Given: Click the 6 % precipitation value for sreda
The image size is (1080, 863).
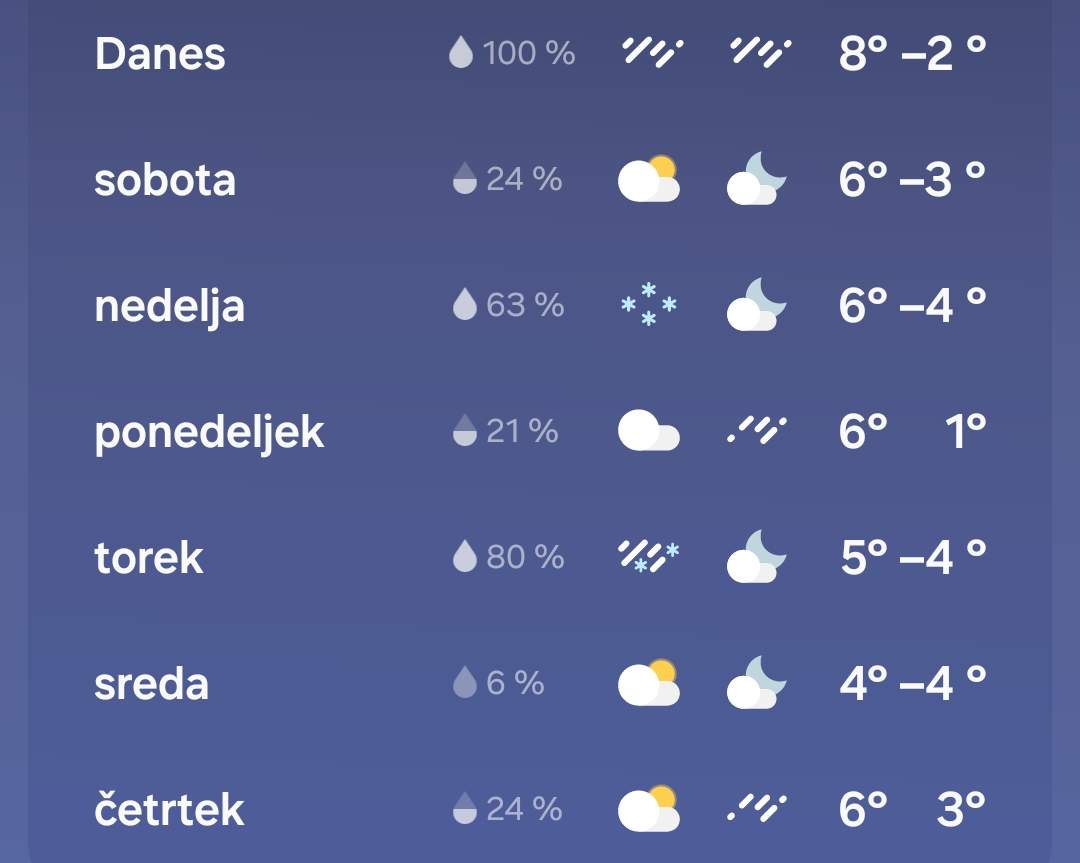Looking at the screenshot, I should click(x=515, y=683).
